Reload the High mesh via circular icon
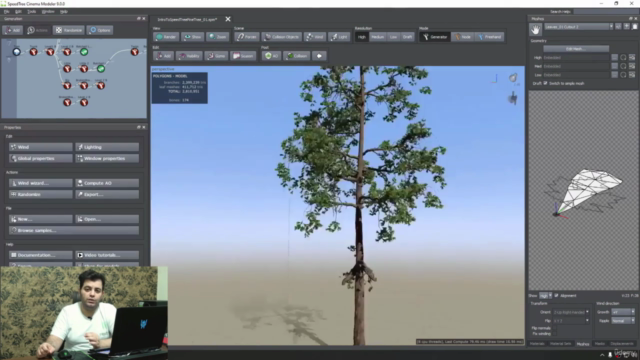This screenshot has width=640, height=360. point(623,58)
